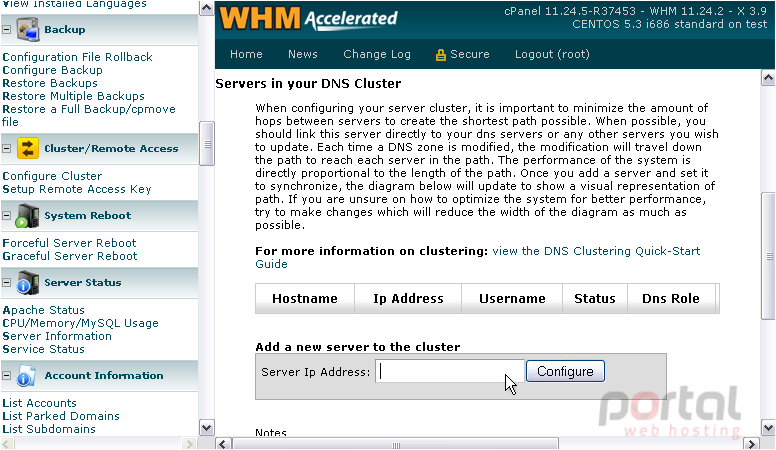Click main pane scrollbar up arrow
Image resolution: width=776 pixels, height=450 pixels.
768,78
